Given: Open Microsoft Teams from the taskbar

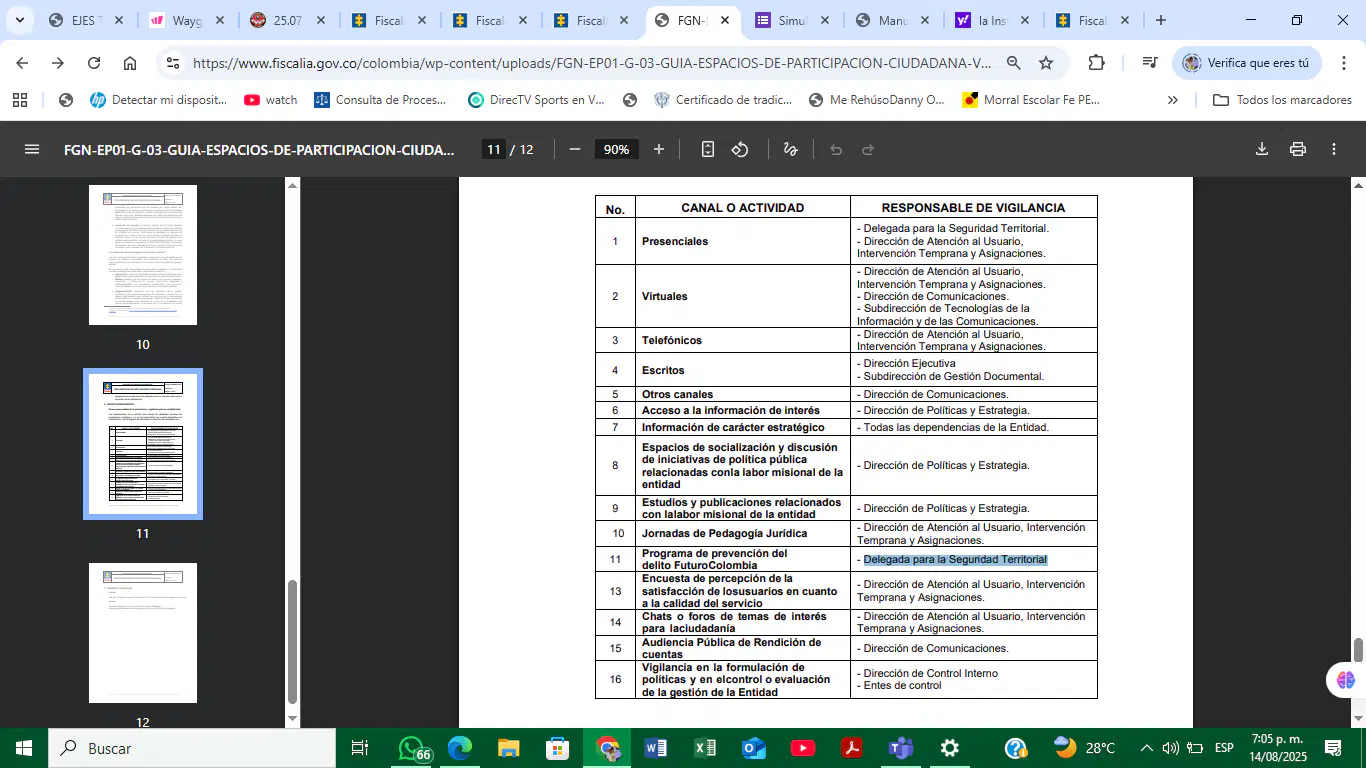Looking at the screenshot, I should (901, 748).
